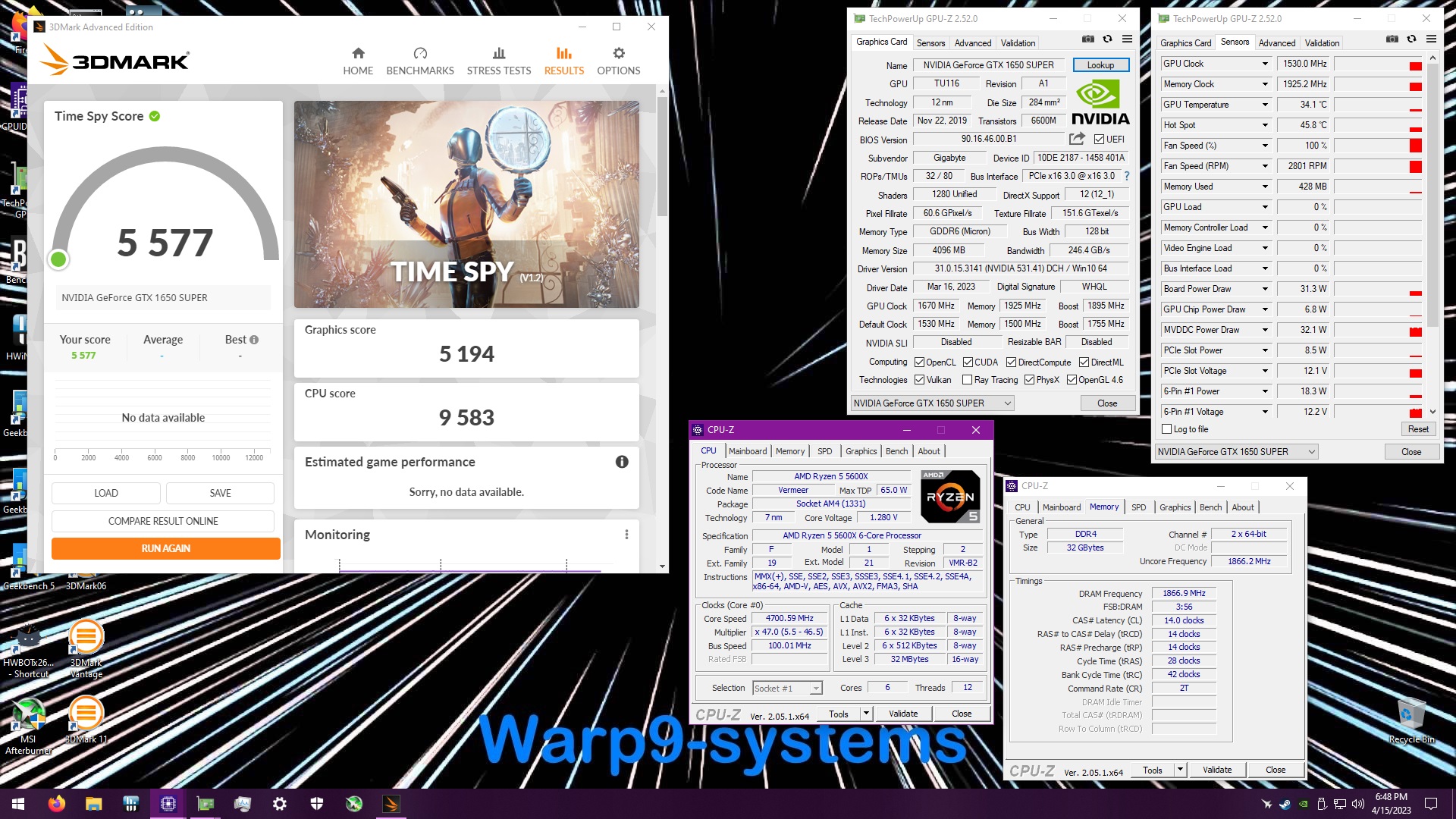
Task: Open 3DMark OPTIONS gear
Action: (619, 53)
